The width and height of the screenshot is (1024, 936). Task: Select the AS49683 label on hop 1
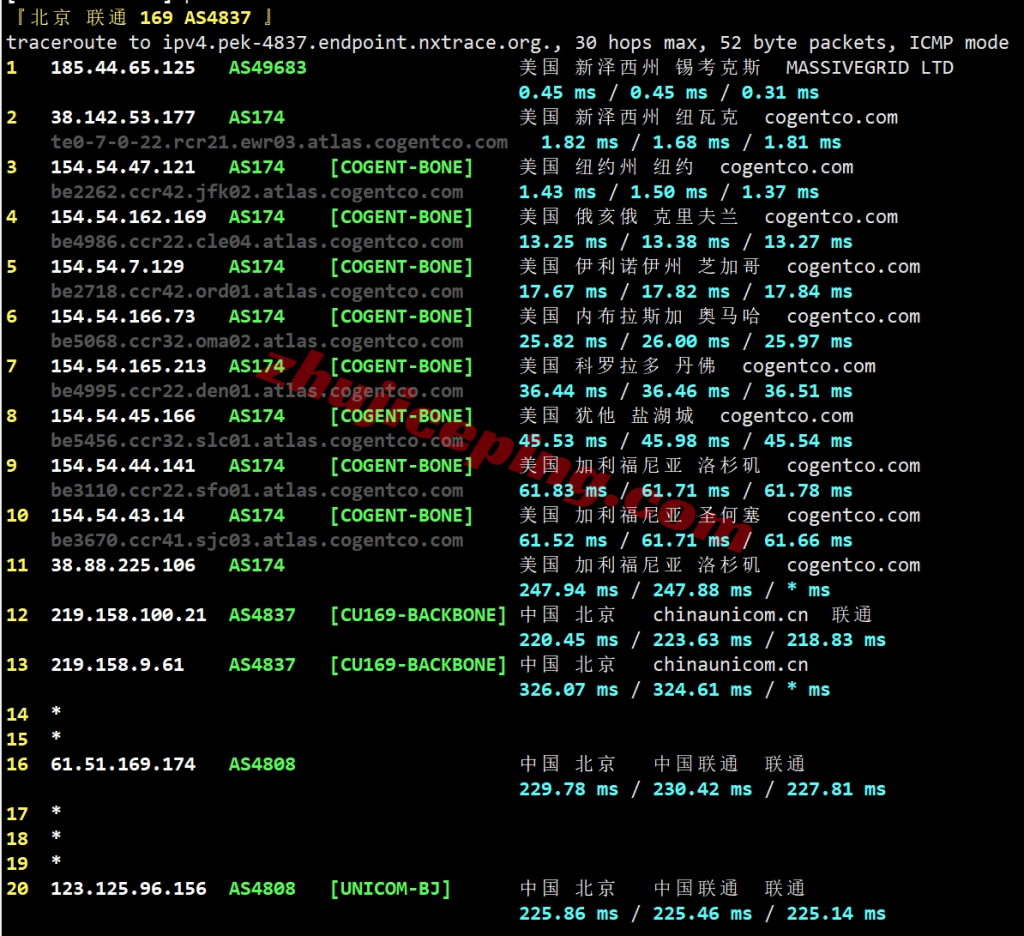pos(267,68)
